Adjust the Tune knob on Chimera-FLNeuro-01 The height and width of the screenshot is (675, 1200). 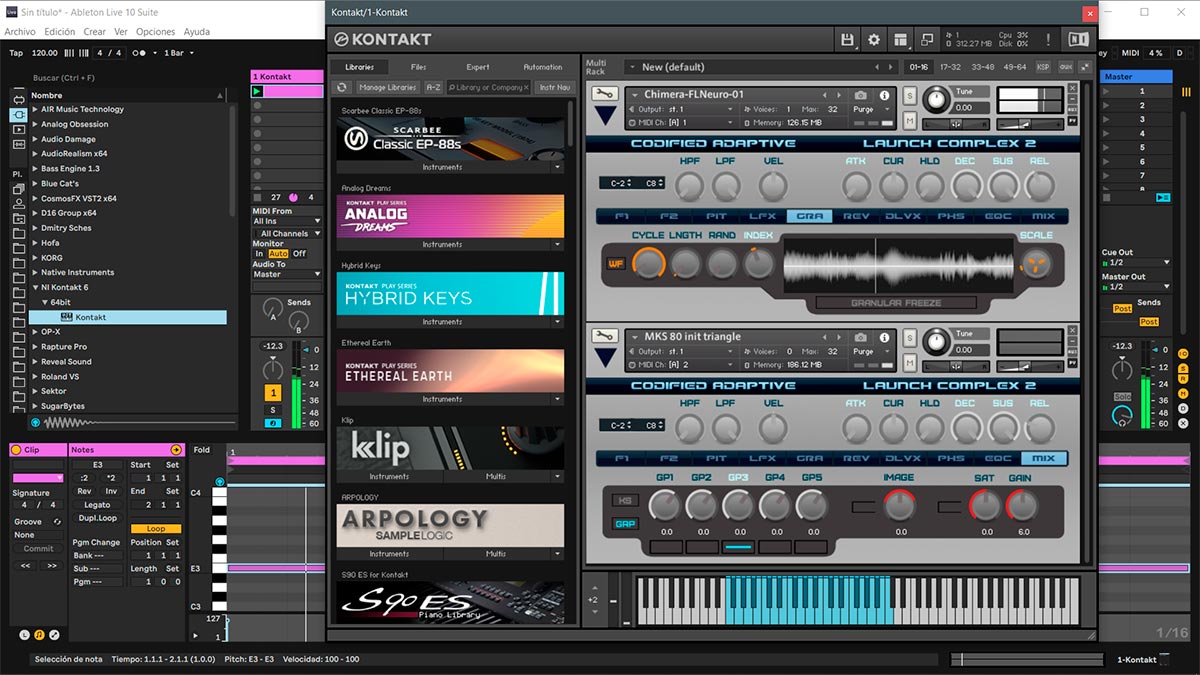click(937, 100)
